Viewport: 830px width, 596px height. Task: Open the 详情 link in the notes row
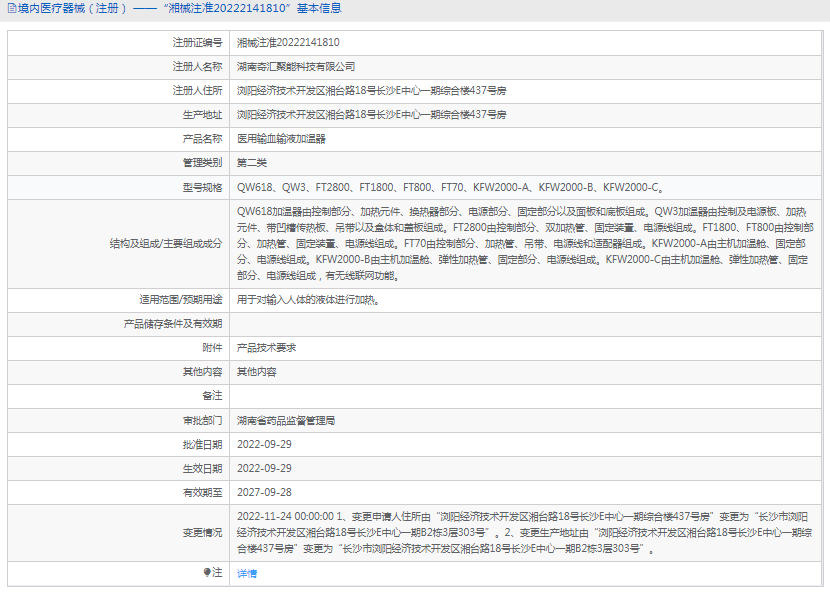pyautogui.click(x=247, y=573)
